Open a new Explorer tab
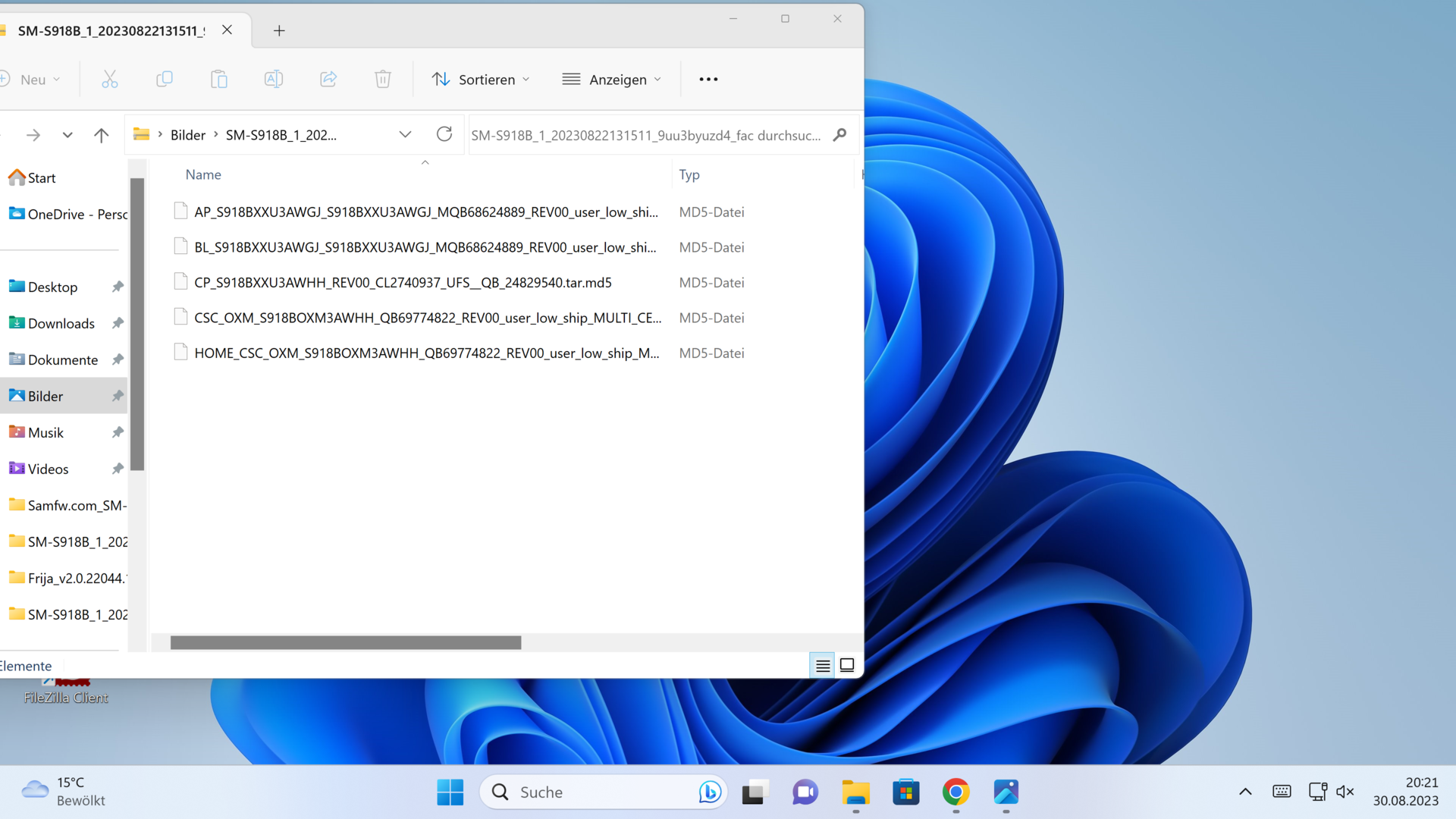The width and height of the screenshot is (1456, 819). tap(279, 30)
